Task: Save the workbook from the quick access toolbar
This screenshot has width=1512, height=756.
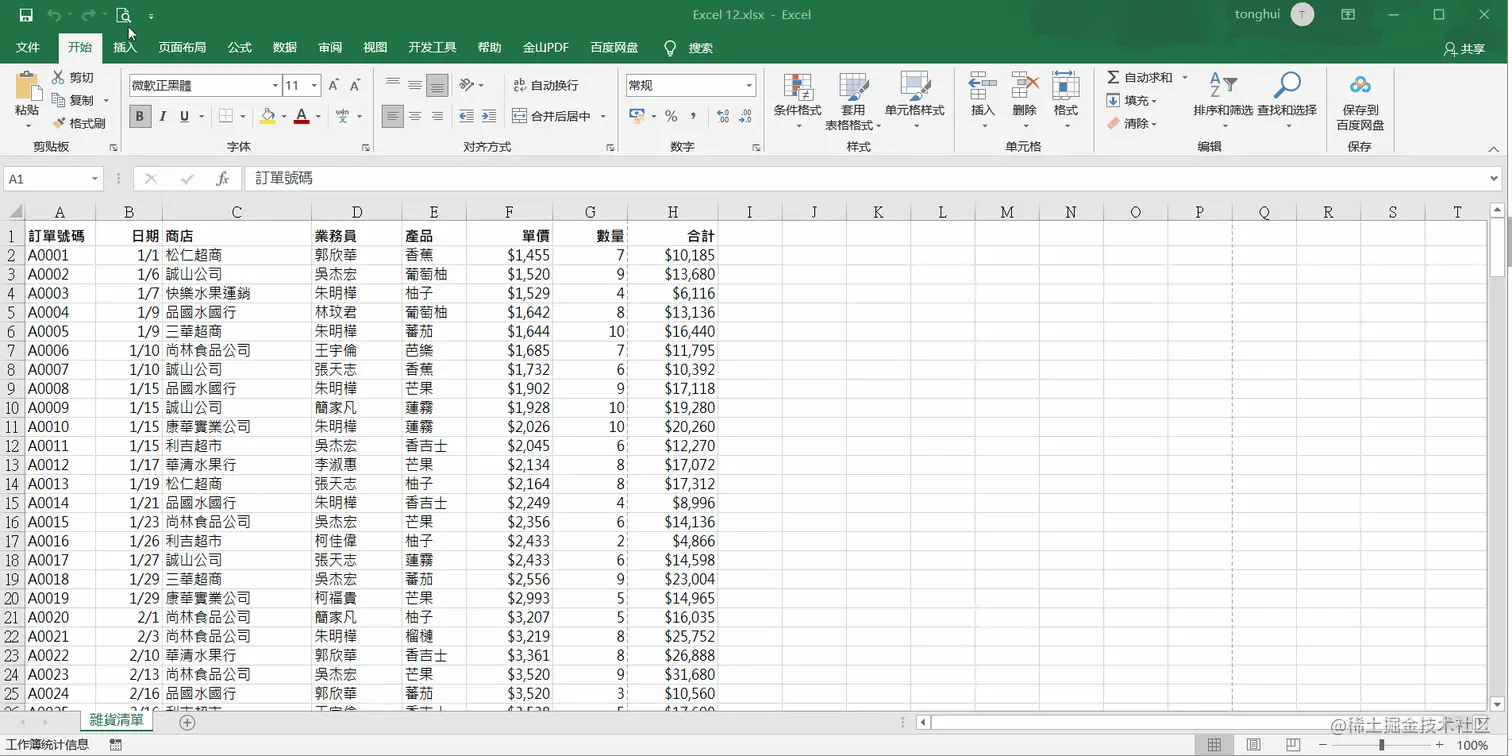Action: pos(26,15)
